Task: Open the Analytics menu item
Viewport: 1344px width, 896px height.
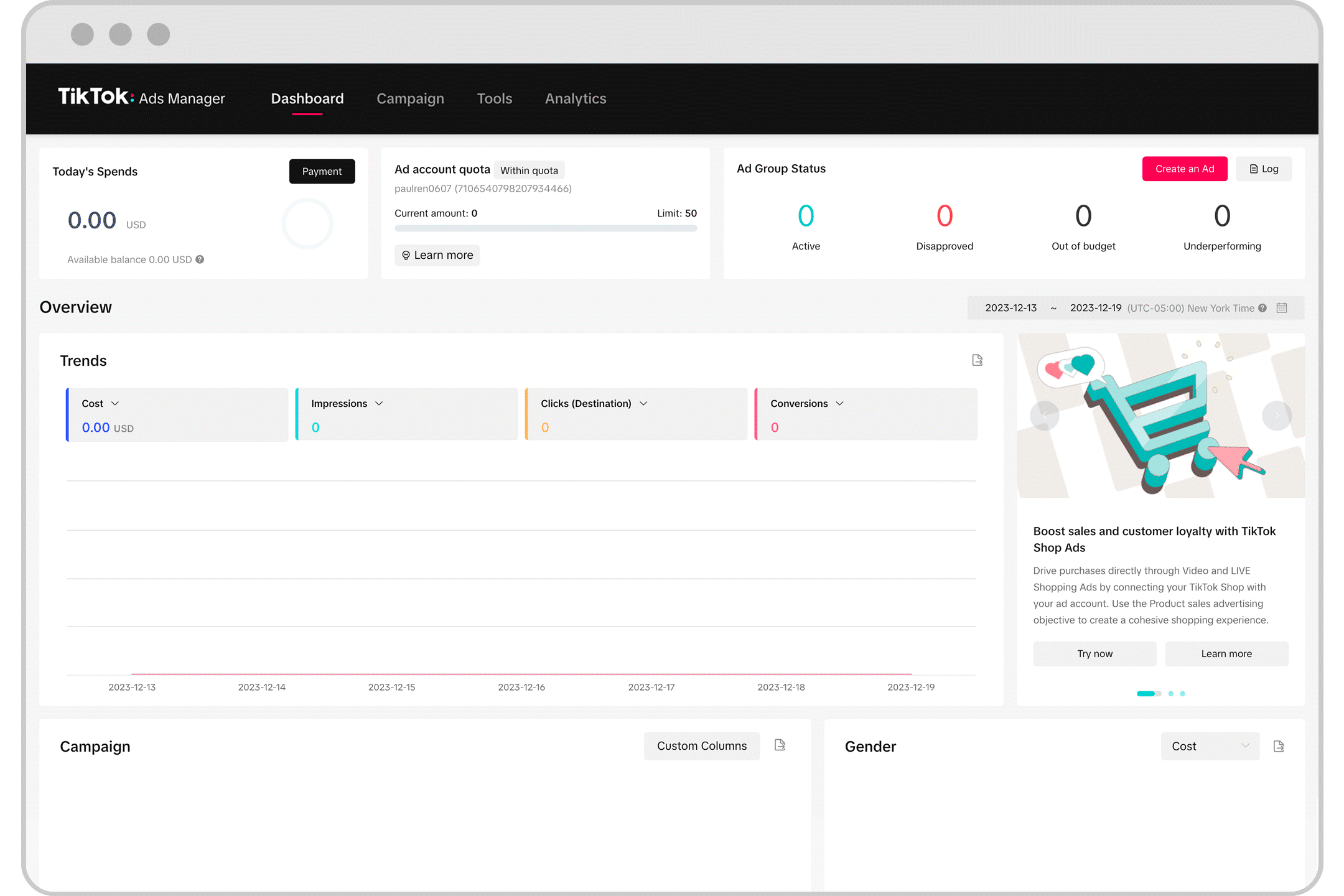Action: tap(575, 98)
